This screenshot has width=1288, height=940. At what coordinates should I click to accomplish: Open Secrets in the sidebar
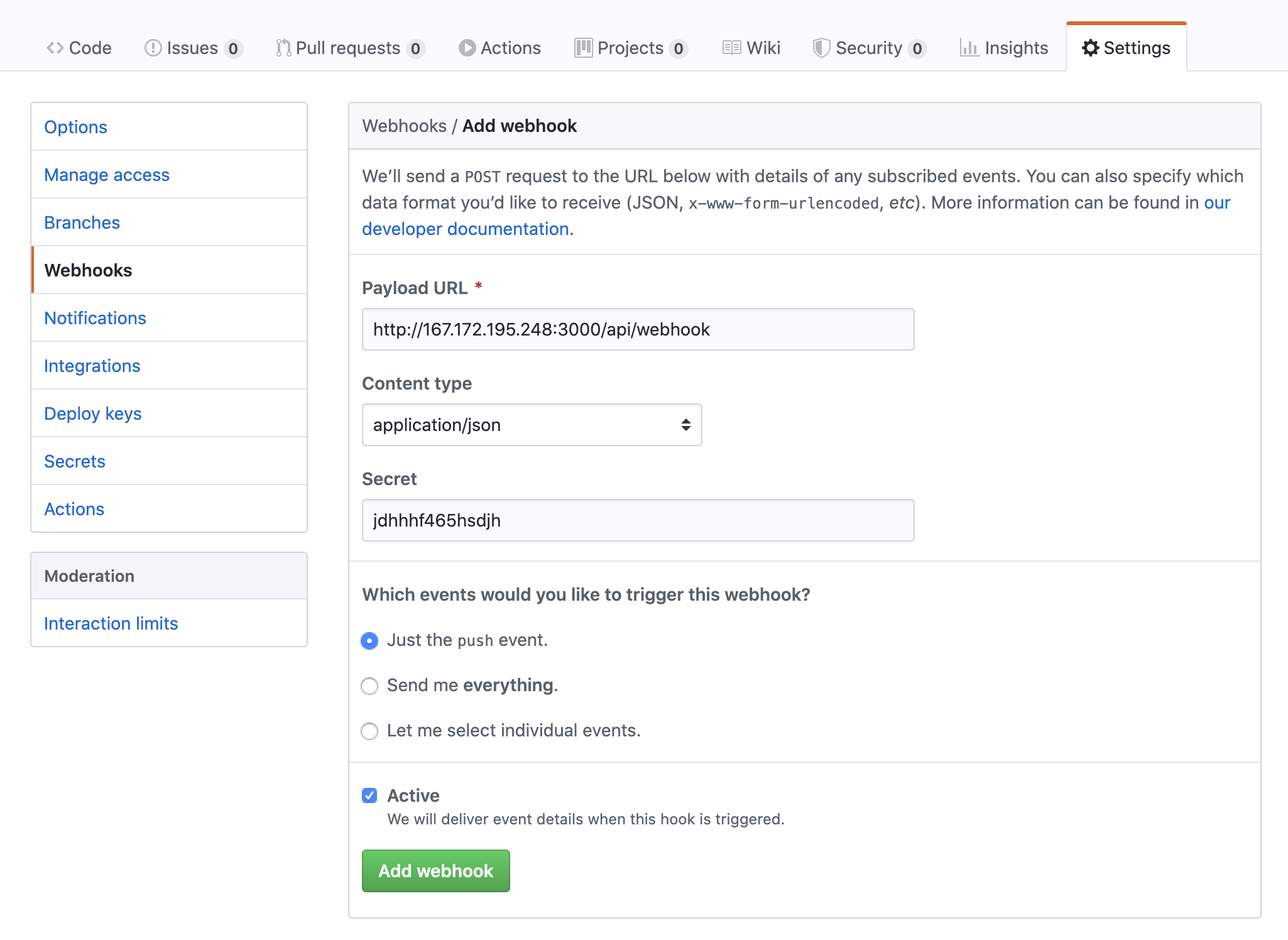(169, 461)
